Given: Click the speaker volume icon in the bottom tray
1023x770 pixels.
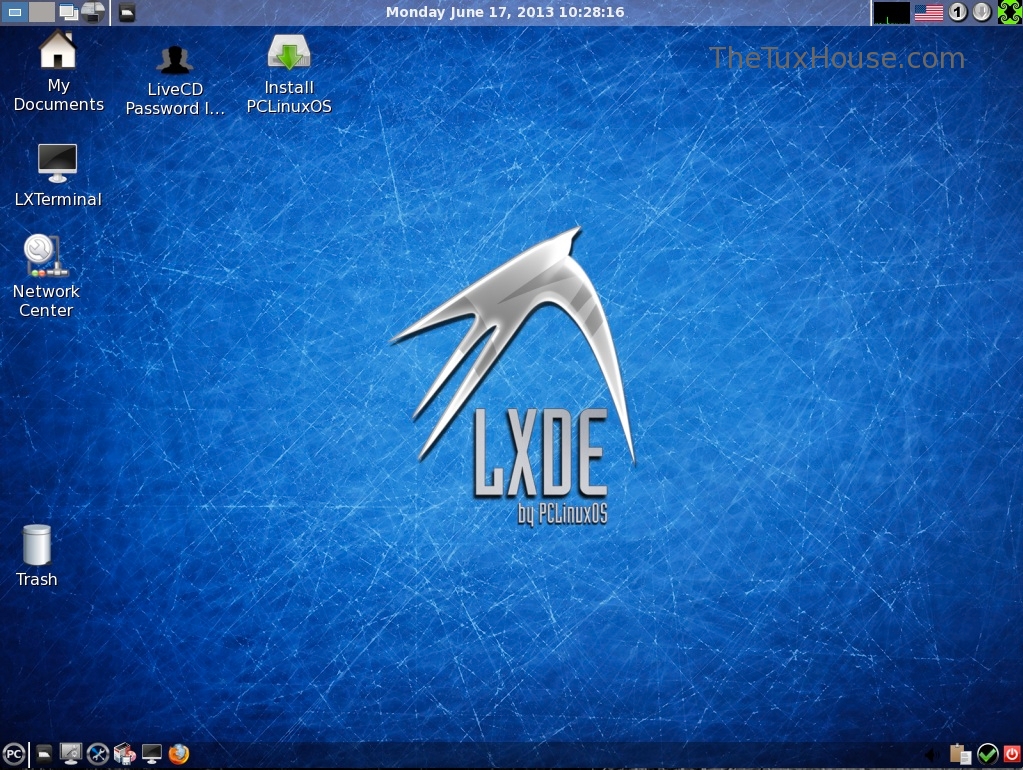Looking at the screenshot, I should 932,755.
